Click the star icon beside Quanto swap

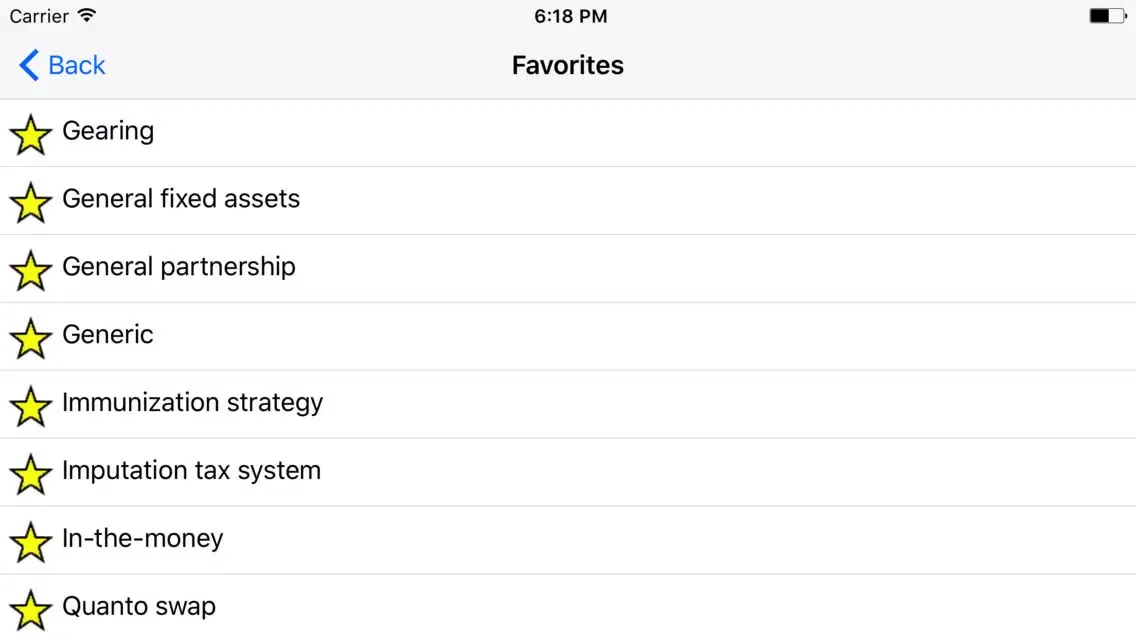(x=30, y=610)
